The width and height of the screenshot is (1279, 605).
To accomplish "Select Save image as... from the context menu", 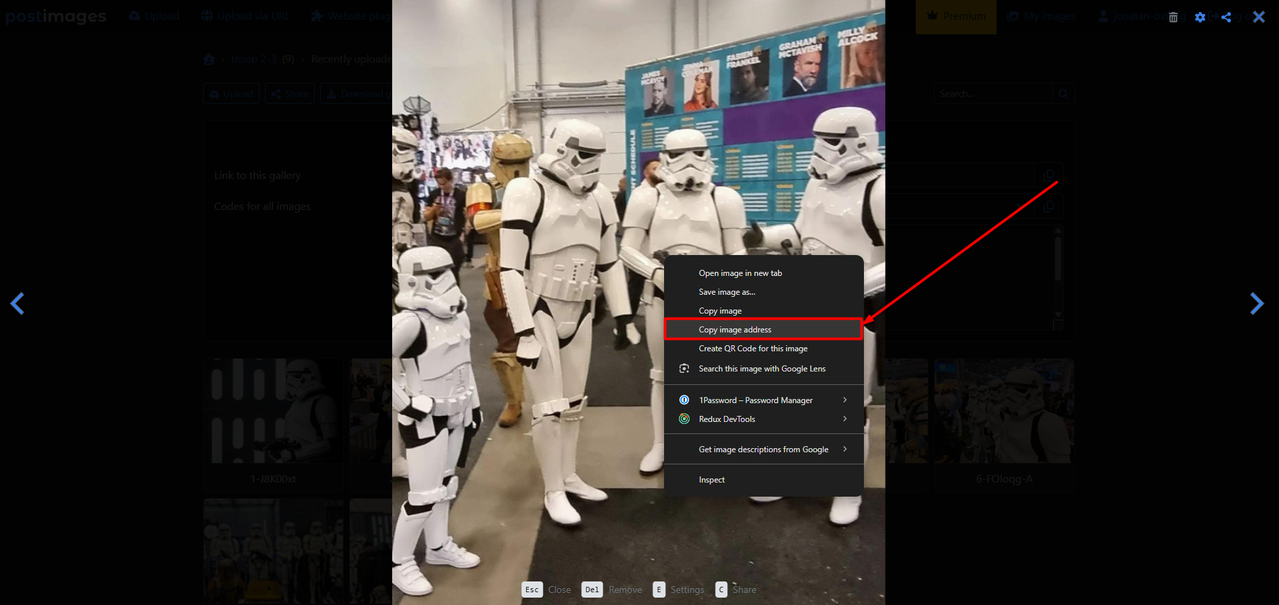I will pos(763,292).
